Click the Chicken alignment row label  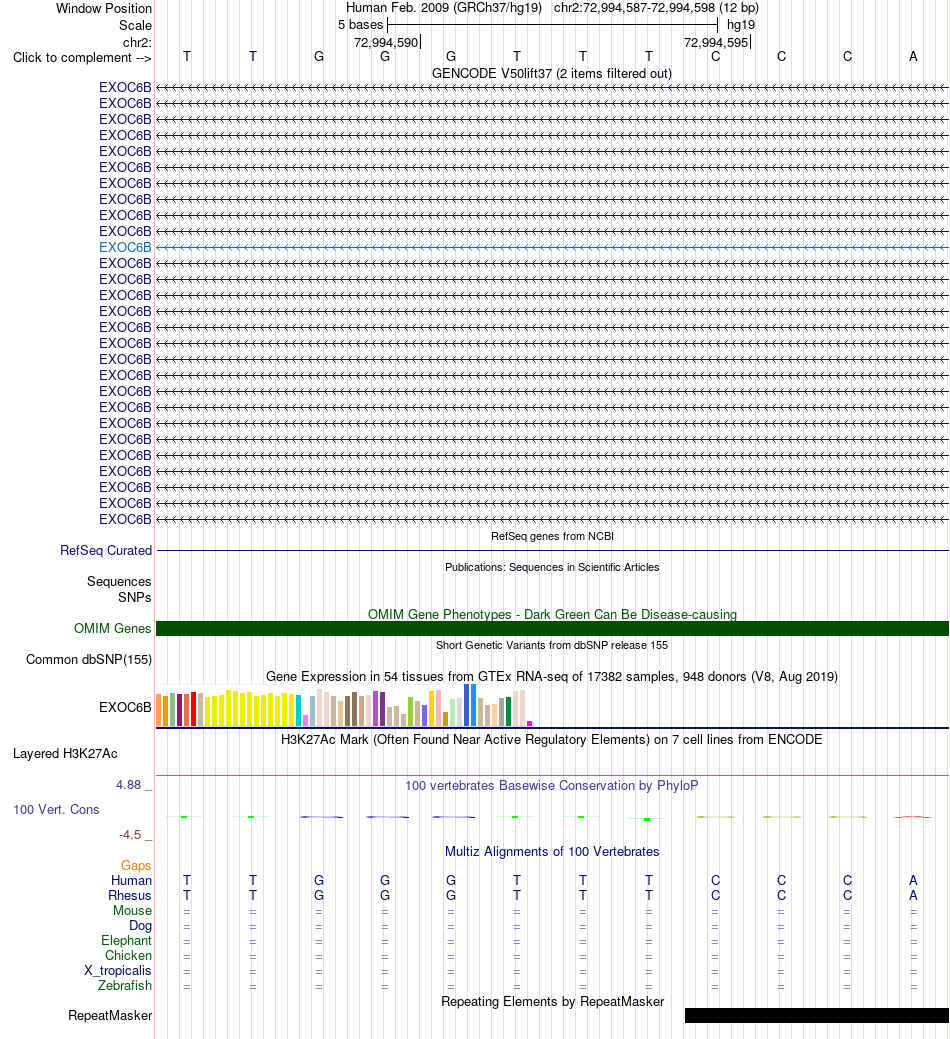pyautogui.click(x=129, y=956)
